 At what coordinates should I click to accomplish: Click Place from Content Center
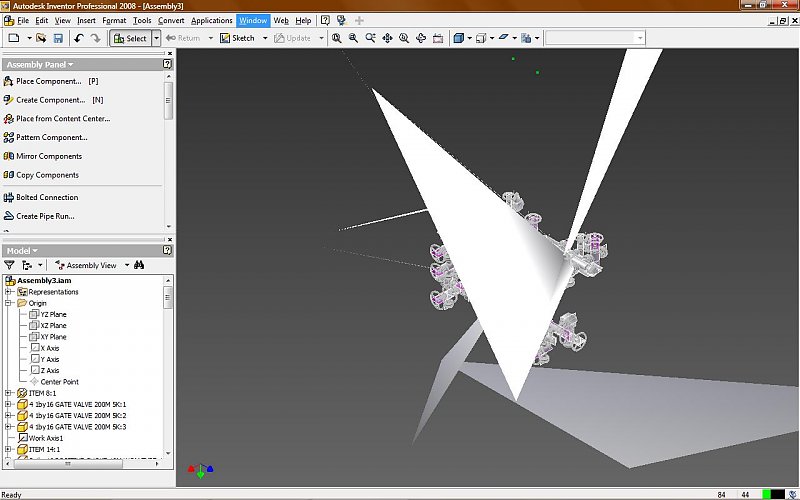(57, 118)
